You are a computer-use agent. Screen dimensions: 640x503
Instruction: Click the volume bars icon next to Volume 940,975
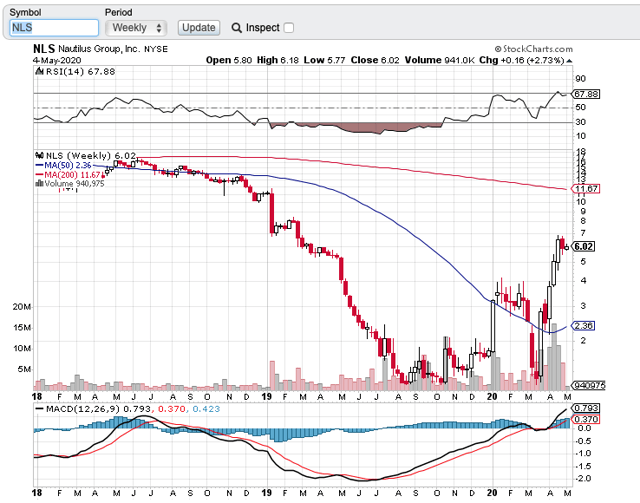coord(40,184)
